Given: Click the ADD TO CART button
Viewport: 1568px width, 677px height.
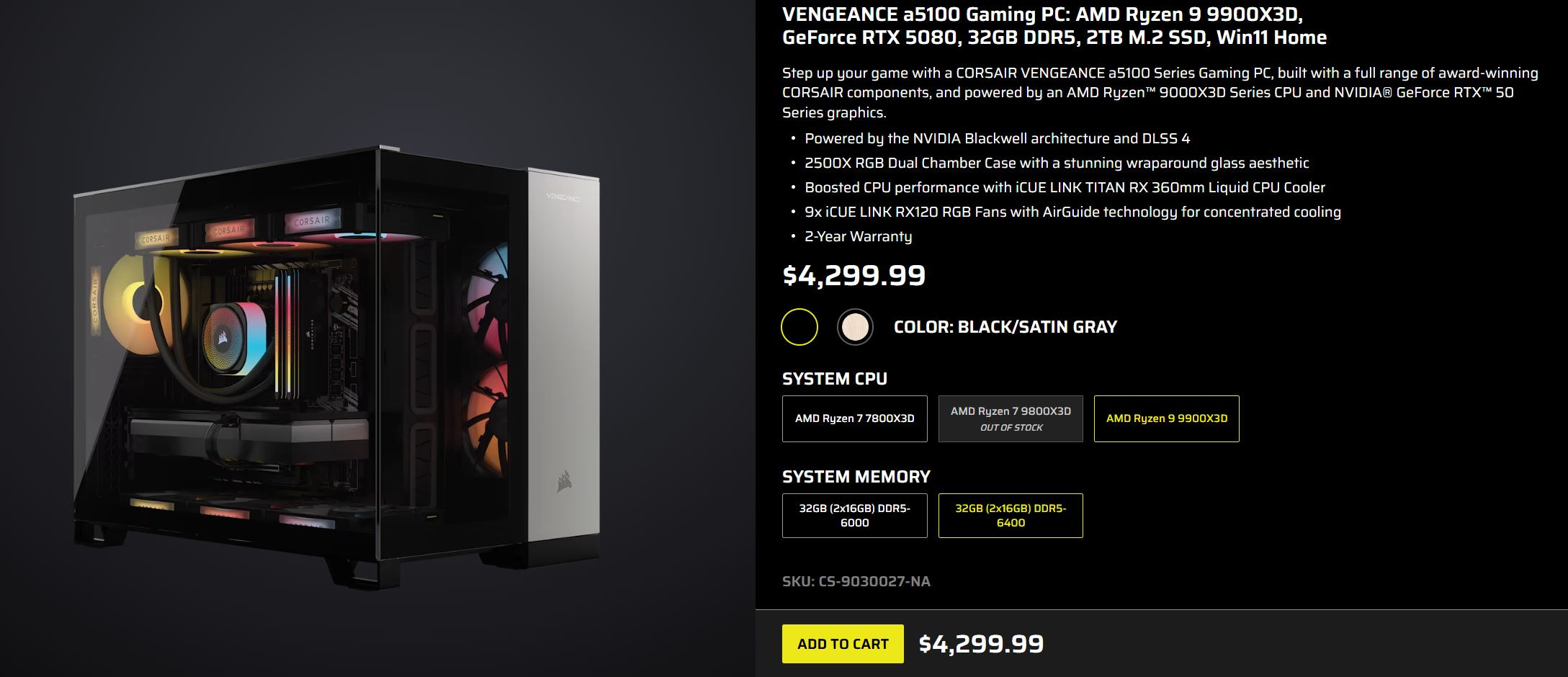Looking at the screenshot, I should click(x=841, y=644).
